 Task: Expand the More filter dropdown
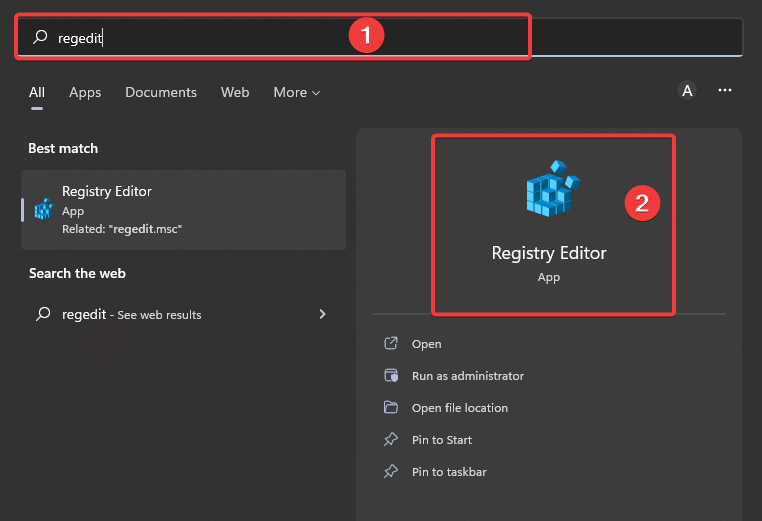(297, 92)
